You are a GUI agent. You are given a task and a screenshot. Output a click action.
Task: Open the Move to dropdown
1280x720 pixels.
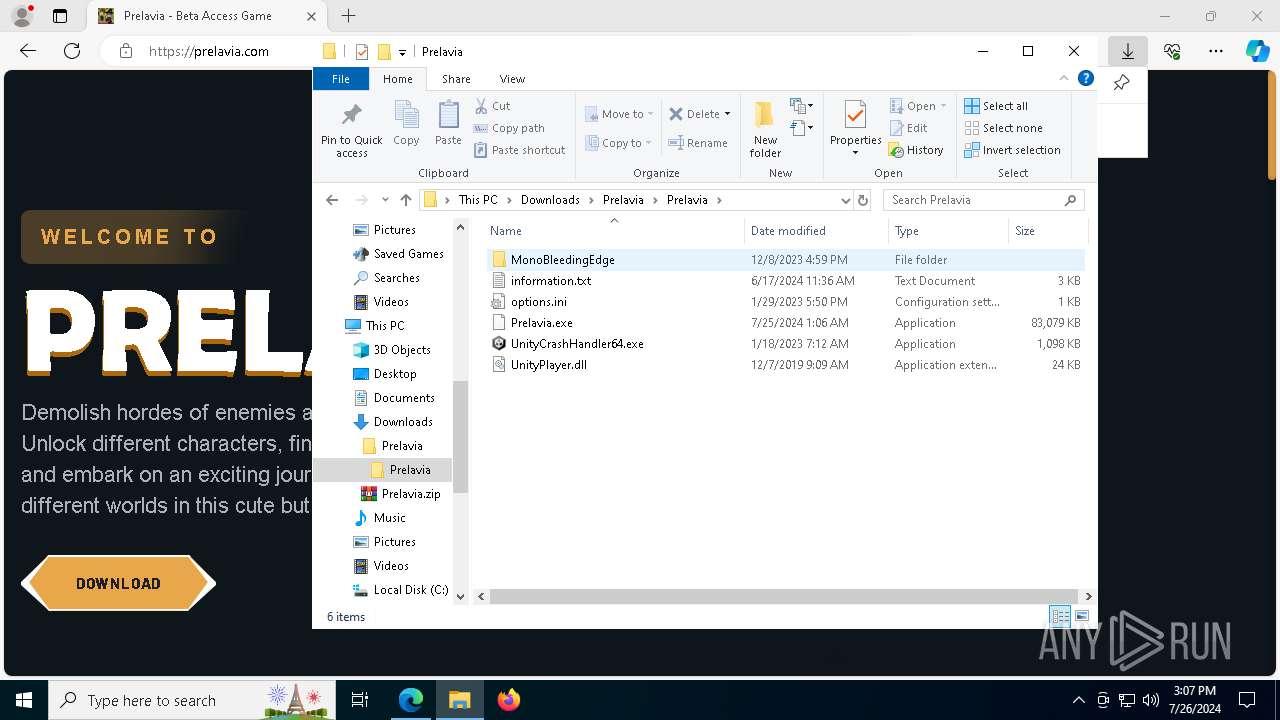[x=619, y=114]
